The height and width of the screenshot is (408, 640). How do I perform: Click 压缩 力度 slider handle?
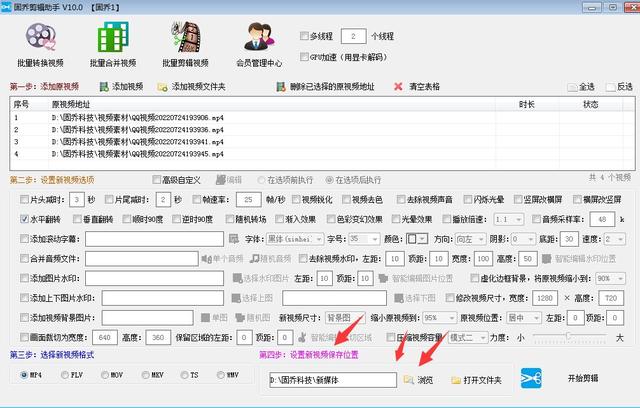click(x=568, y=335)
